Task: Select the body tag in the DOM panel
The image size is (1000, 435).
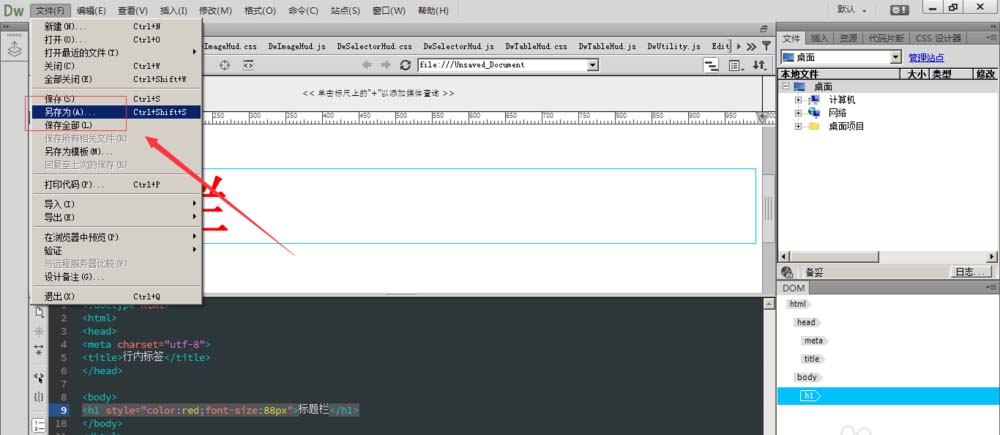Action: pyautogui.click(x=806, y=377)
